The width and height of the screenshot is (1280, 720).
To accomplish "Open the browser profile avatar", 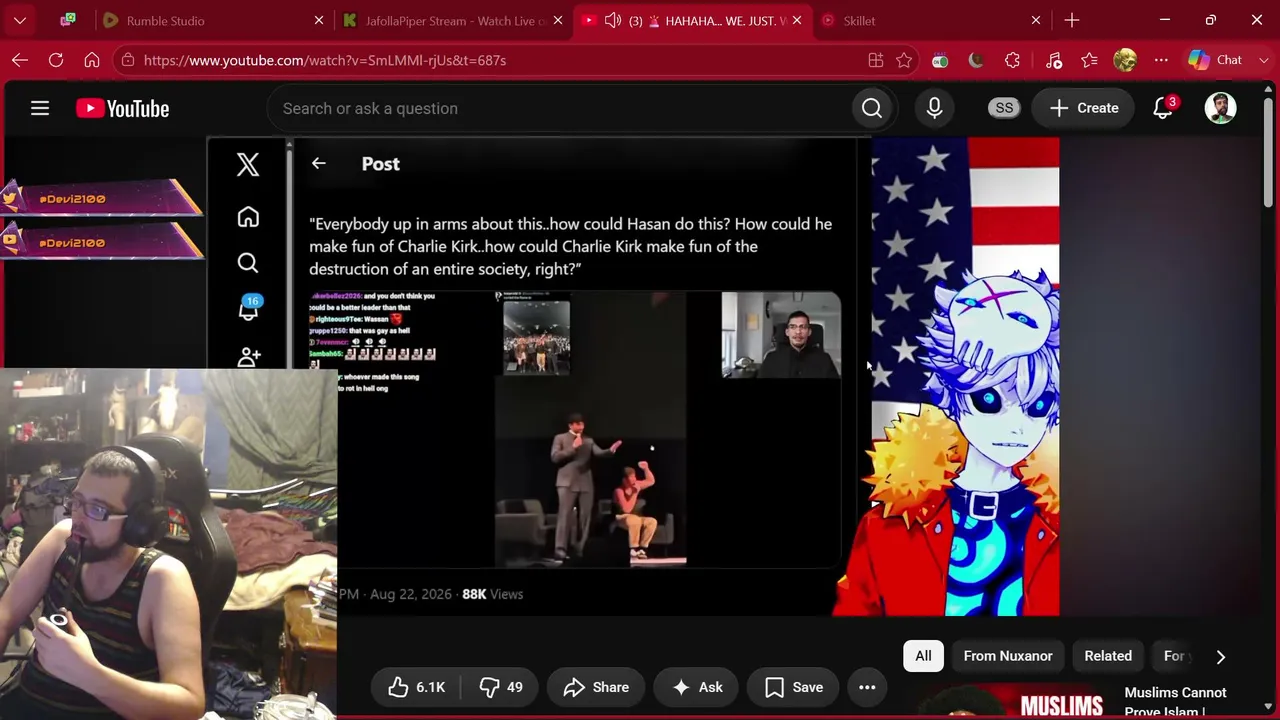I will (x=1125, y=60).
